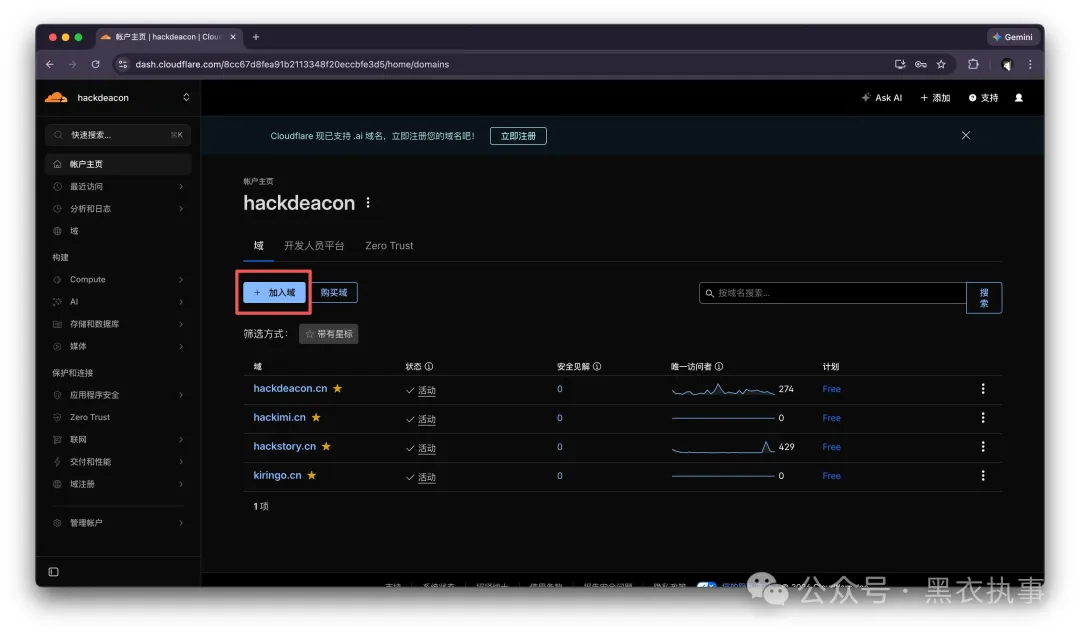
Task: Toggle the star on hackimi.cn
Action: point(316,417)
